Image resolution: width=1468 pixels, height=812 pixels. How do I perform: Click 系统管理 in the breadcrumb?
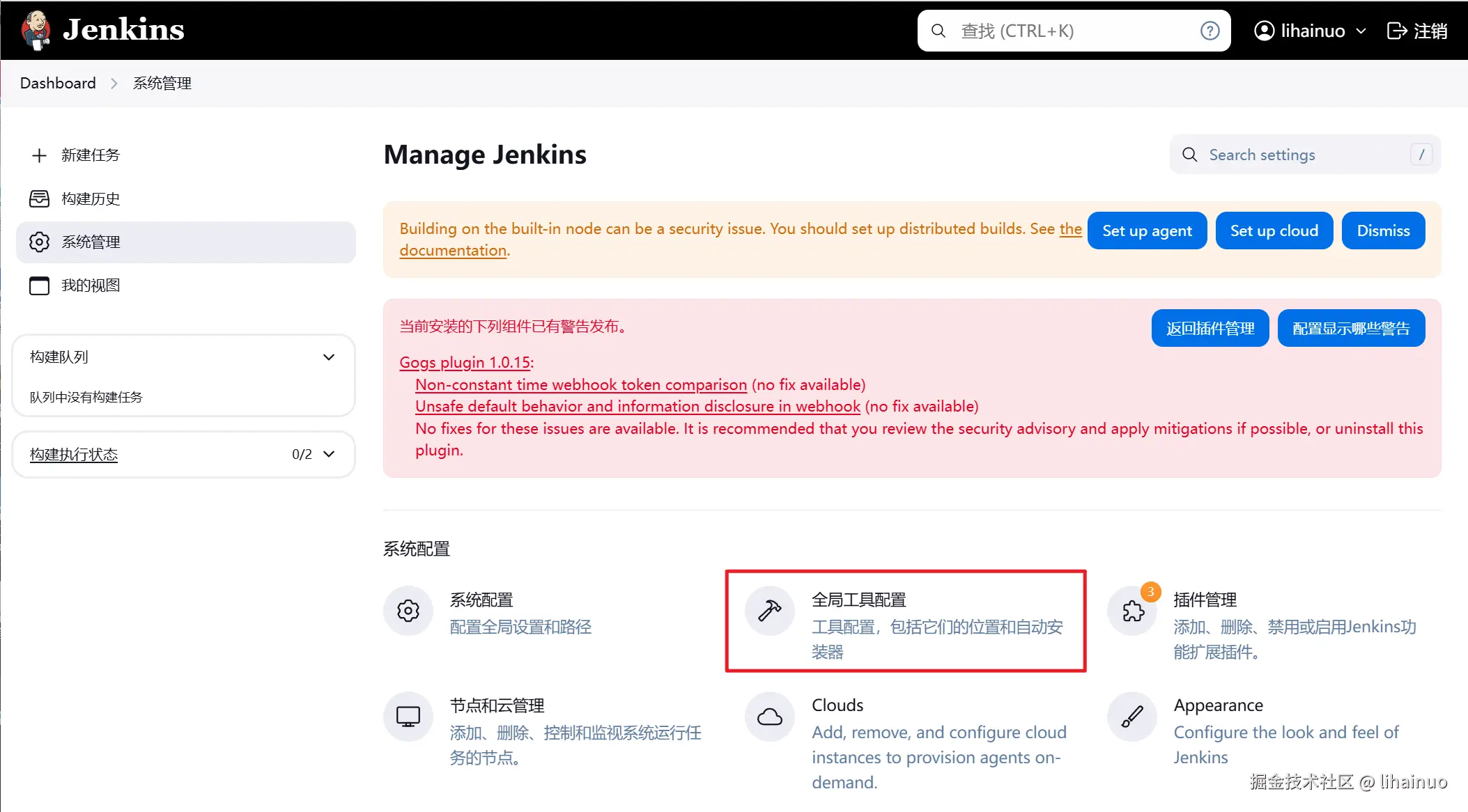pyautogui.click(x=162, y=83)
